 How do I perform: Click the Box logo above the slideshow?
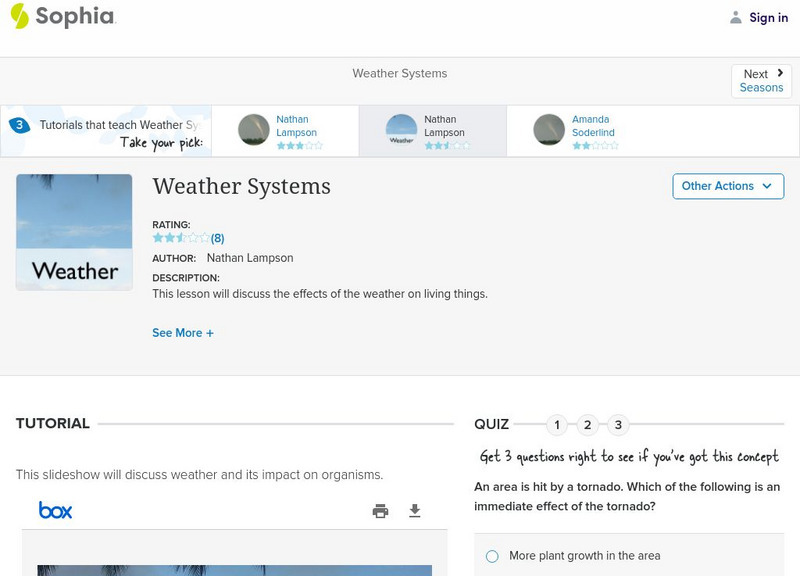[58, 510]
